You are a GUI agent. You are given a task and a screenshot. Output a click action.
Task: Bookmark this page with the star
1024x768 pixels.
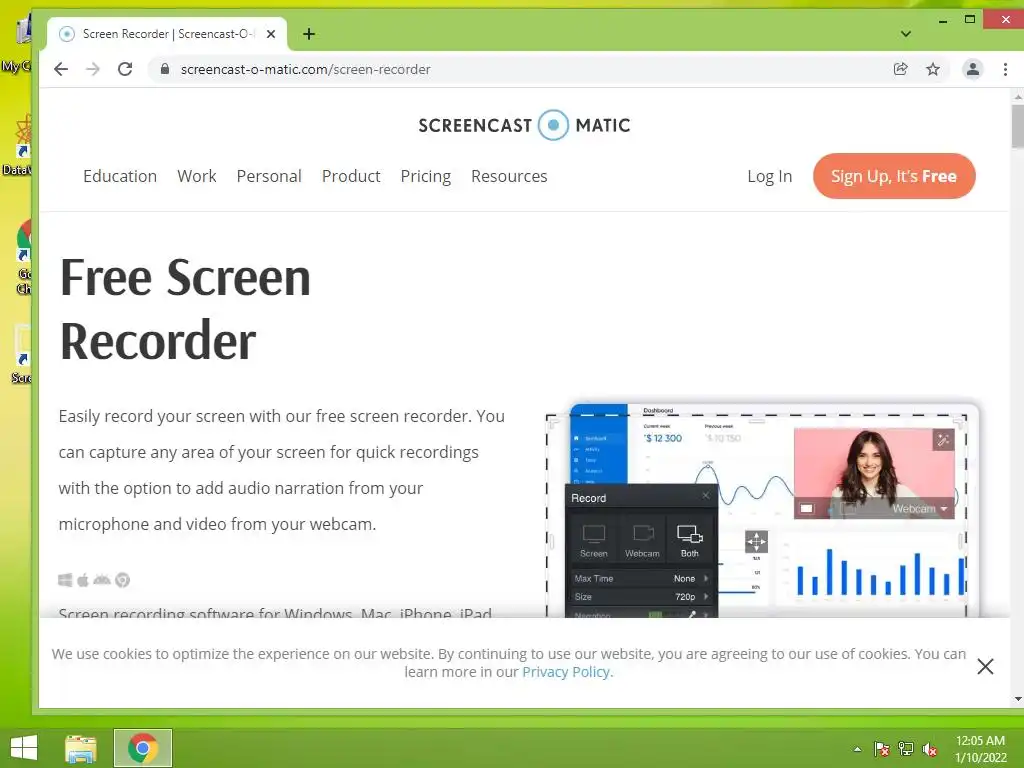point(933,69)
